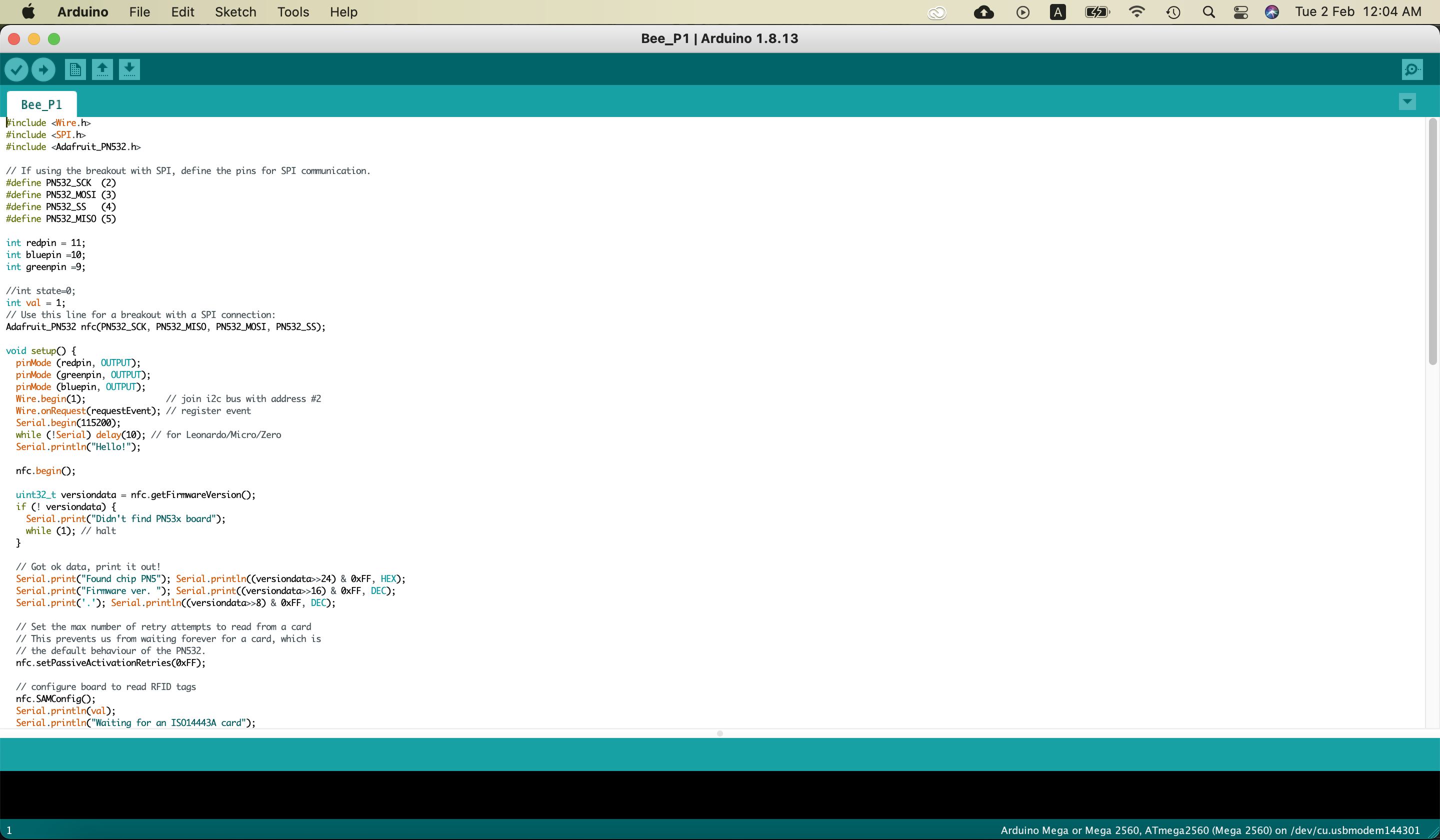Click the nfc.setPassiveActivationRetries(0xFF); line
1440x840 pixels.
[x=110, y=663]
